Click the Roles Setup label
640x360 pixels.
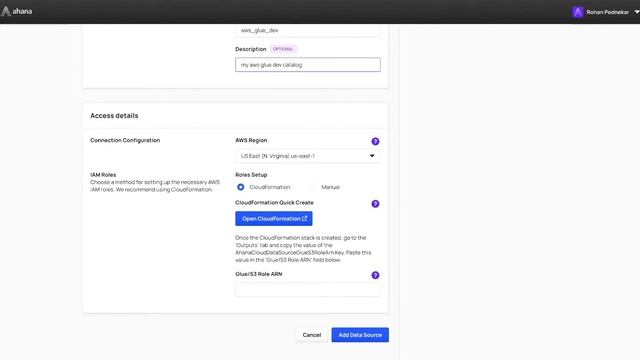[x=251, y=175]
